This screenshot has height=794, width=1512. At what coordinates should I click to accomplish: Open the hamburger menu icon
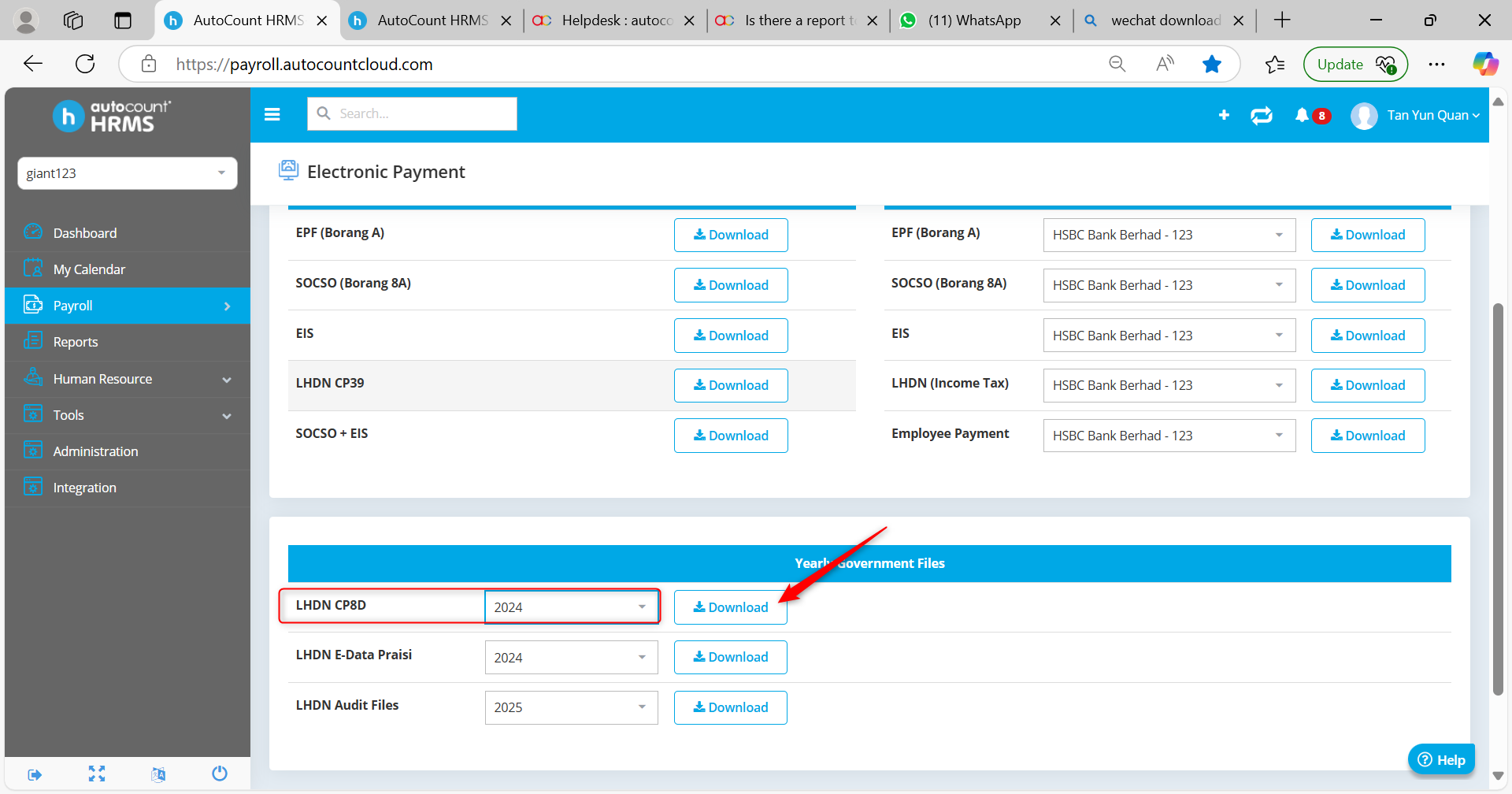tap(272, 114)
